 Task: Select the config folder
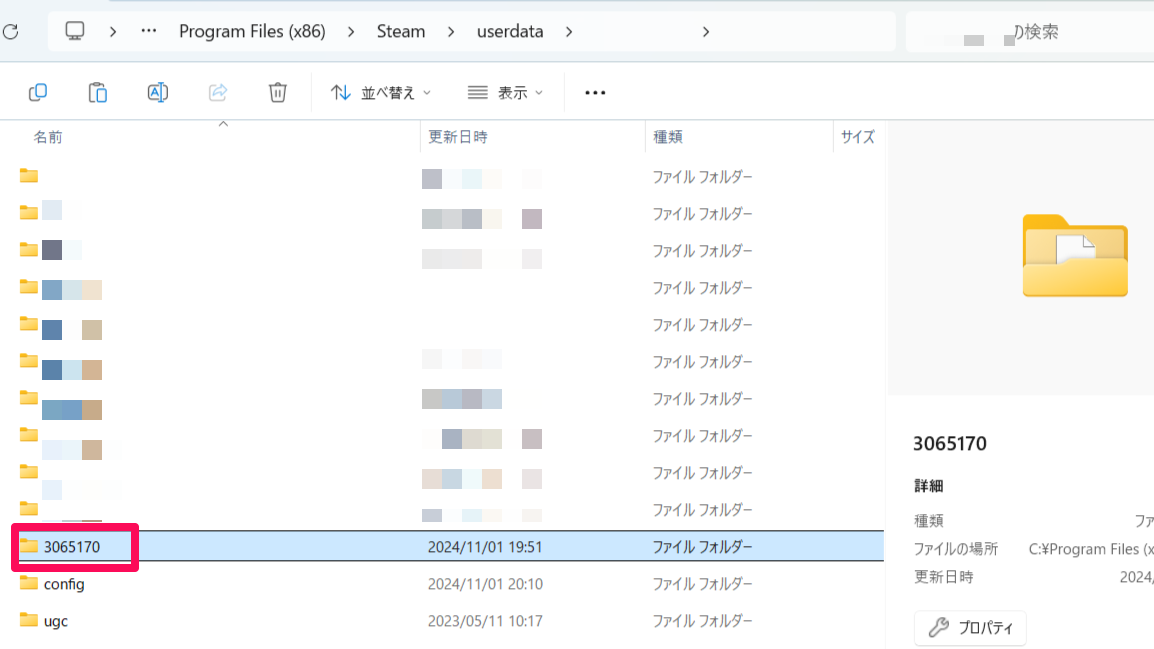click(x=64, y=584)
